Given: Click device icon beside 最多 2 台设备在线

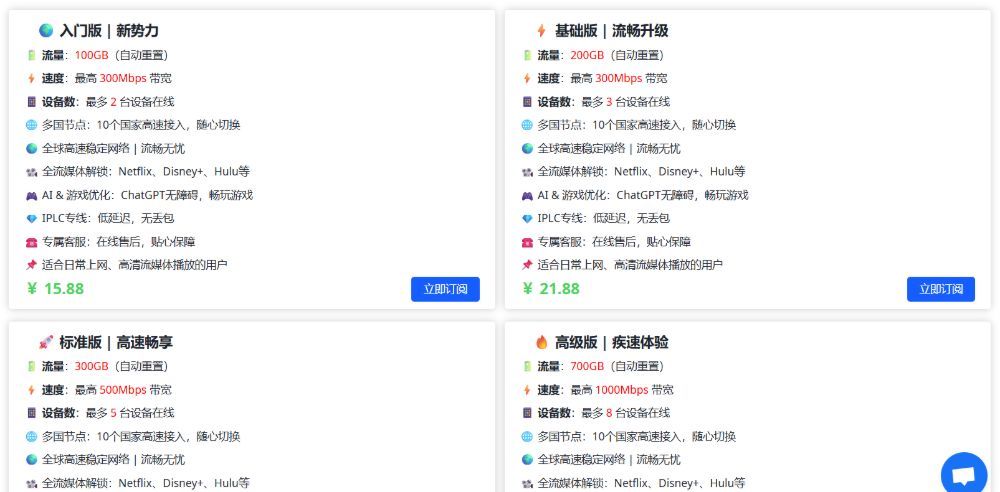Looking at the screenshot, I should click(31, 102).
